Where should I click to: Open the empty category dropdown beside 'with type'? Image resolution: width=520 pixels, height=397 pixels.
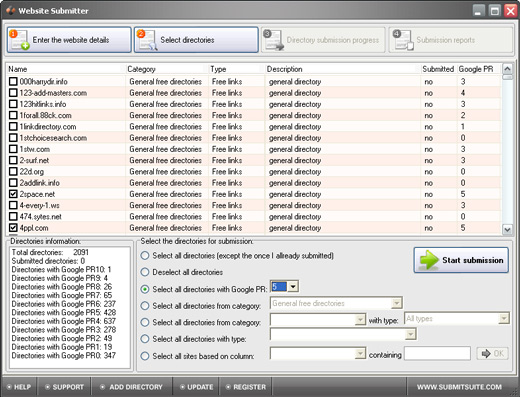360,319
